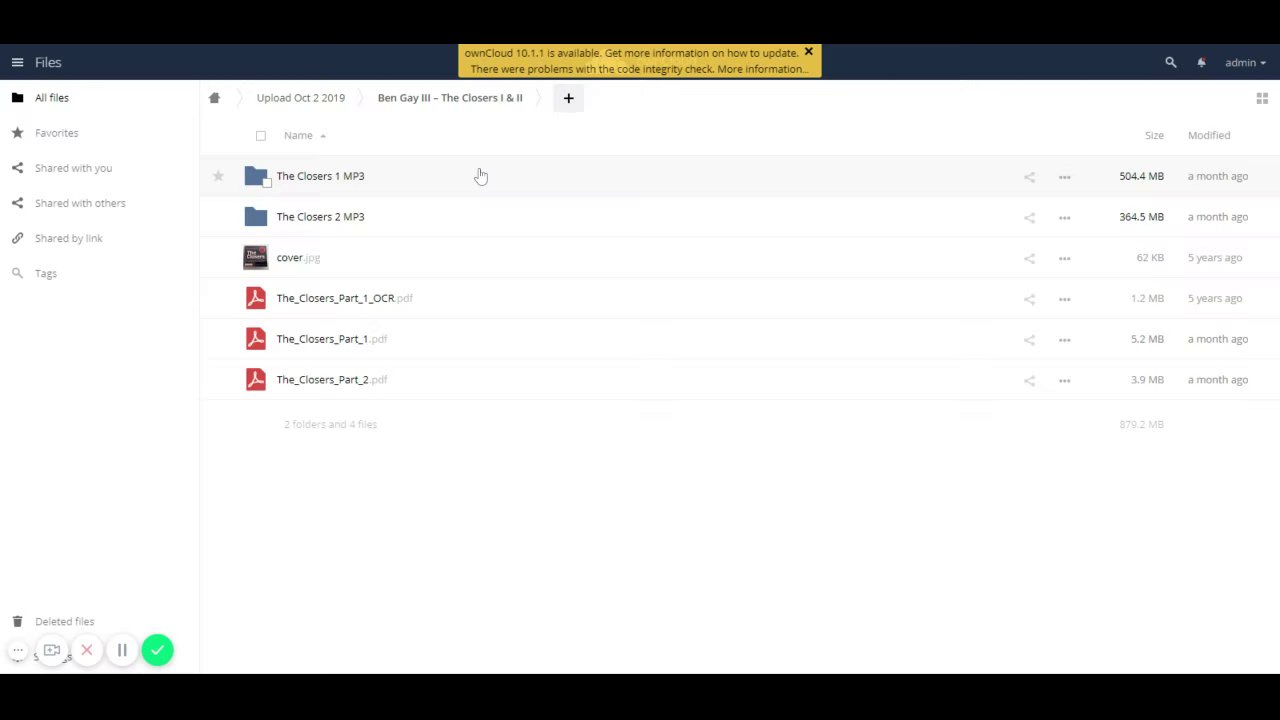The height and width of the screenshot is (720, 1280).
Task: Open The Closers 2 MP3 folder
Action: 320,217
